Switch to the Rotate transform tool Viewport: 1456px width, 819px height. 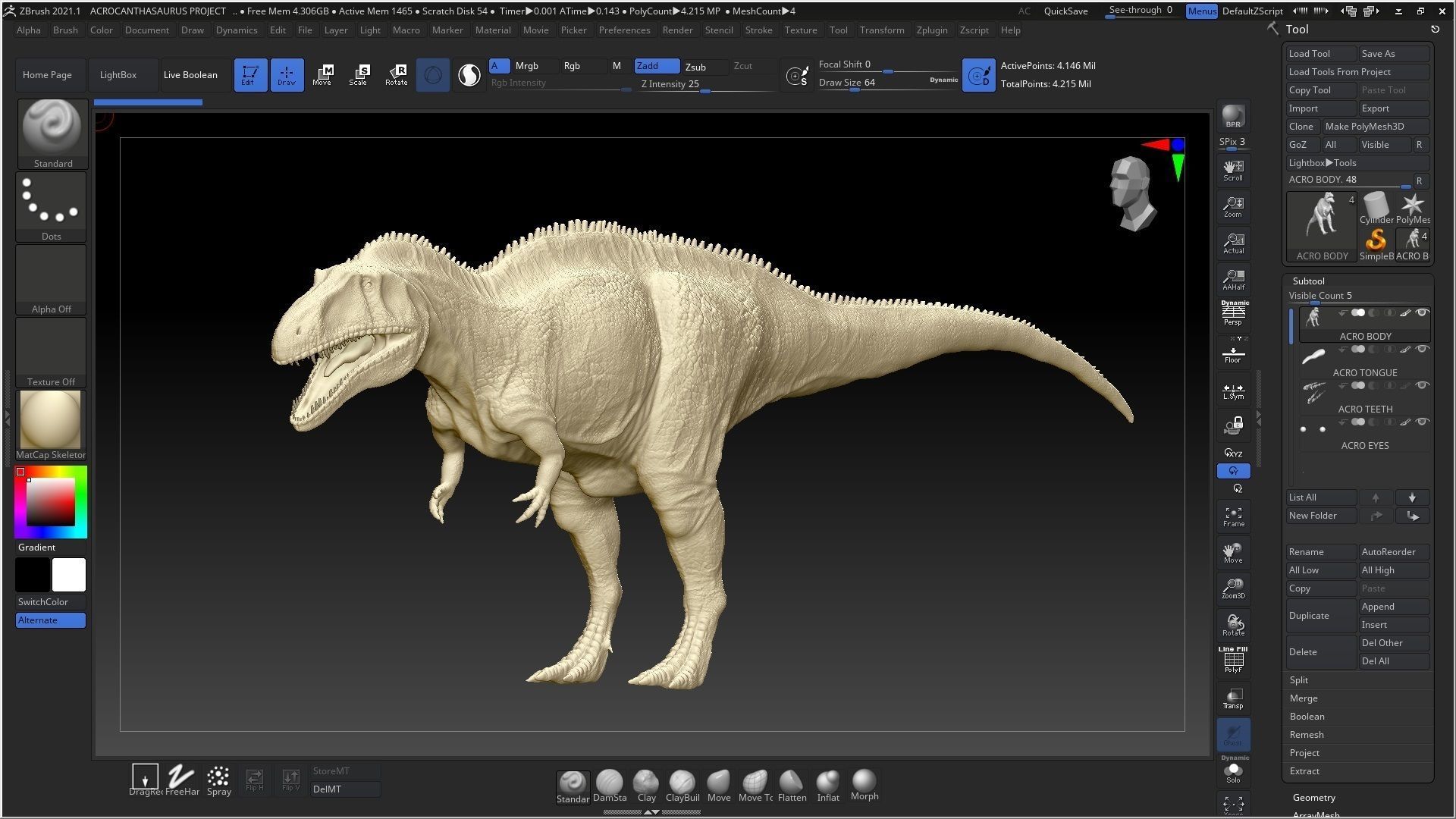click(x=396, y=74)
